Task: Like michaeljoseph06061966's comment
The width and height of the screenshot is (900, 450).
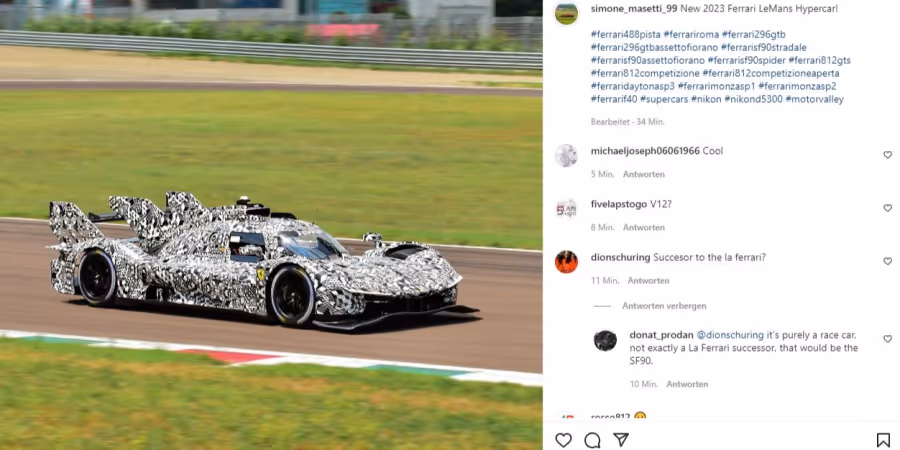Action: 887,155
